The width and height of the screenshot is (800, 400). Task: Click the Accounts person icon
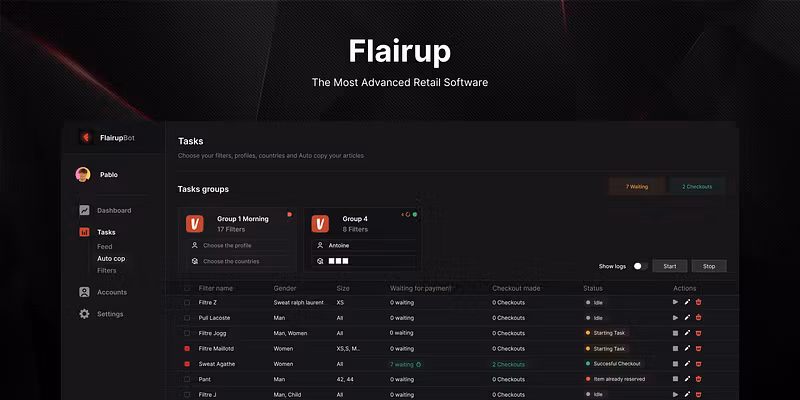(84, 292)
